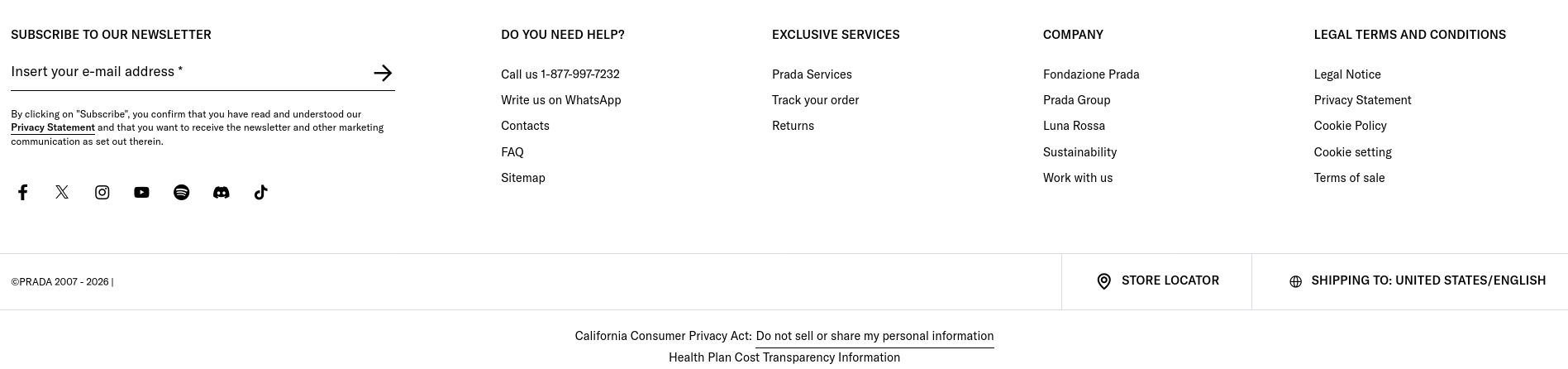Open Prada's Facebook page icon
The width and height of the screenshot is (1568, 369).
(x=23, y=193)
